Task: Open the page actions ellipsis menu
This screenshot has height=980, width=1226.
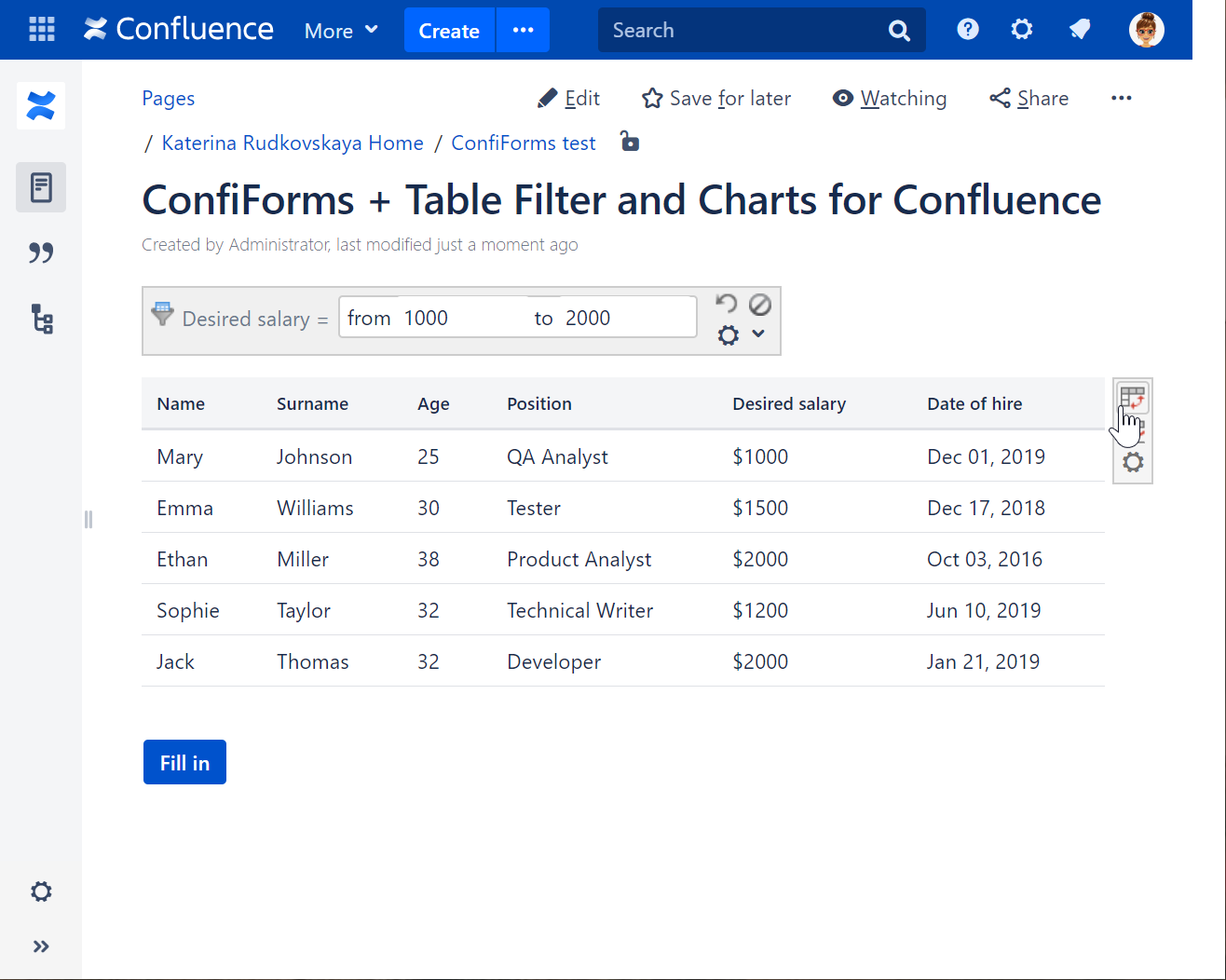Action: (x=1121, y=98)
